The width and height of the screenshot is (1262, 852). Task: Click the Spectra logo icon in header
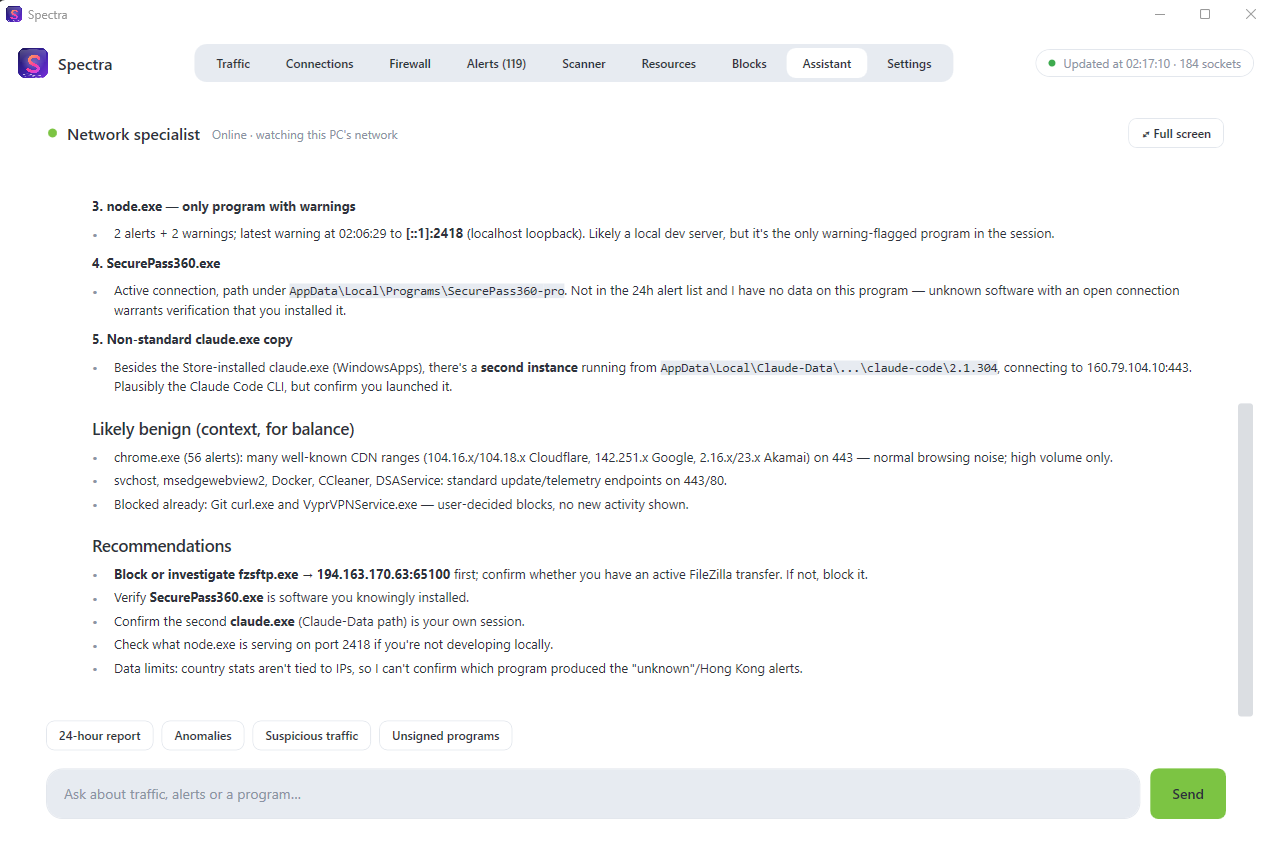pyautogui.click(x=33, y=63)
